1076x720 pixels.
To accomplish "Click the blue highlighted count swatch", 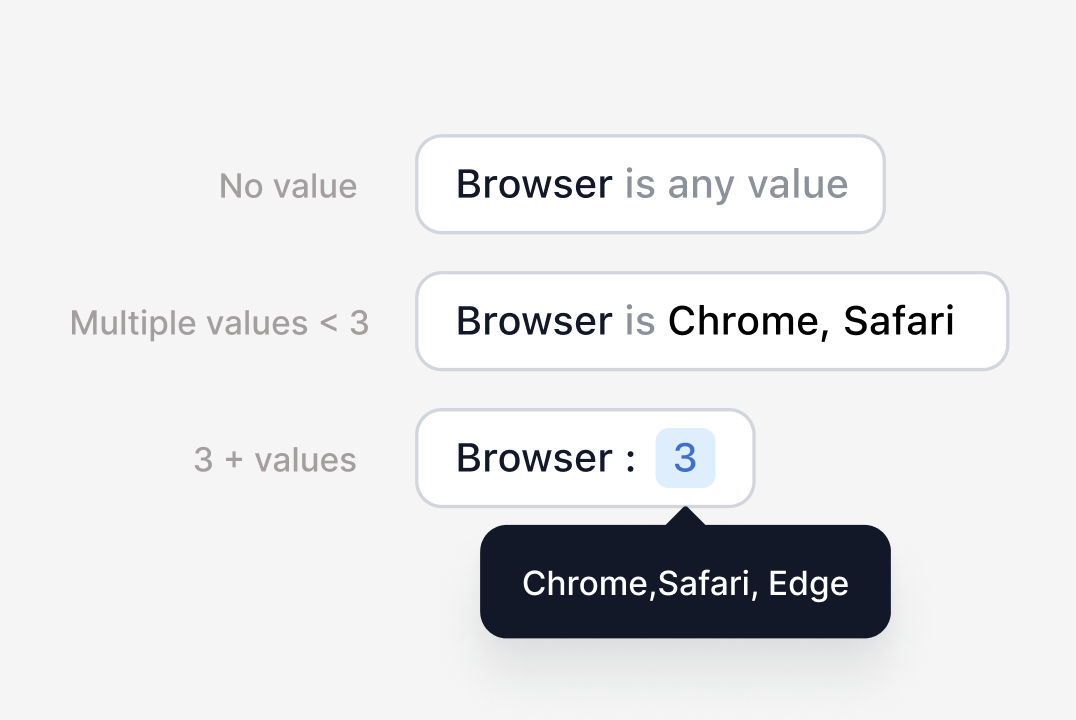I will click(x=685, y=458).
